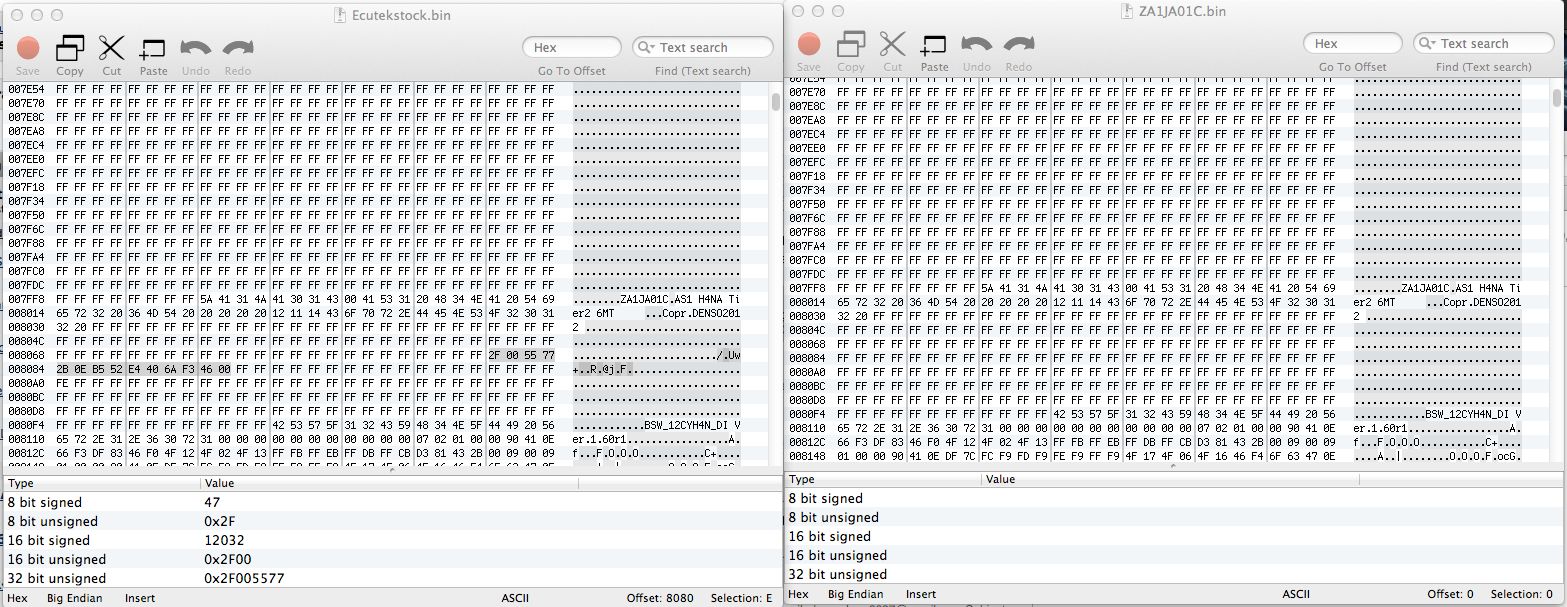Image resolution: width=1567 pixels, height=607 pixels.
Task: Click the Undo arrow in Ecutekstock.bin toolbar
Action: click(x=195, y=48)
